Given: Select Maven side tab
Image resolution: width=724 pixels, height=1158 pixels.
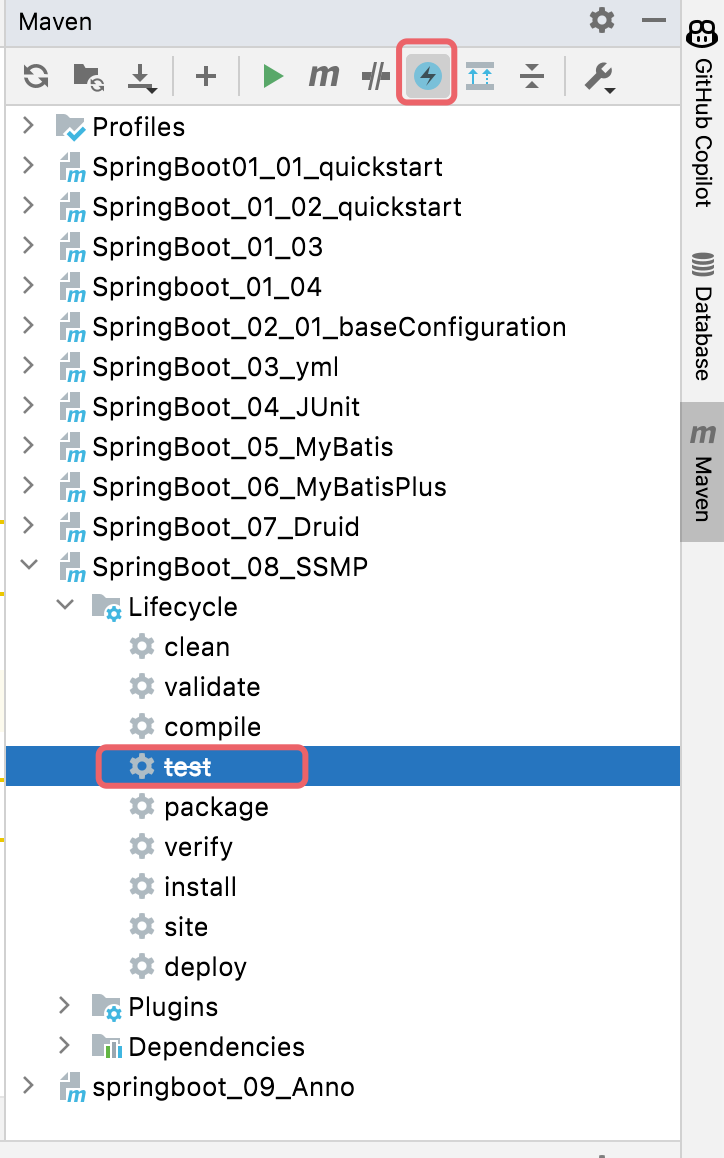Looking at the screenshot, I should click(703, 472).
